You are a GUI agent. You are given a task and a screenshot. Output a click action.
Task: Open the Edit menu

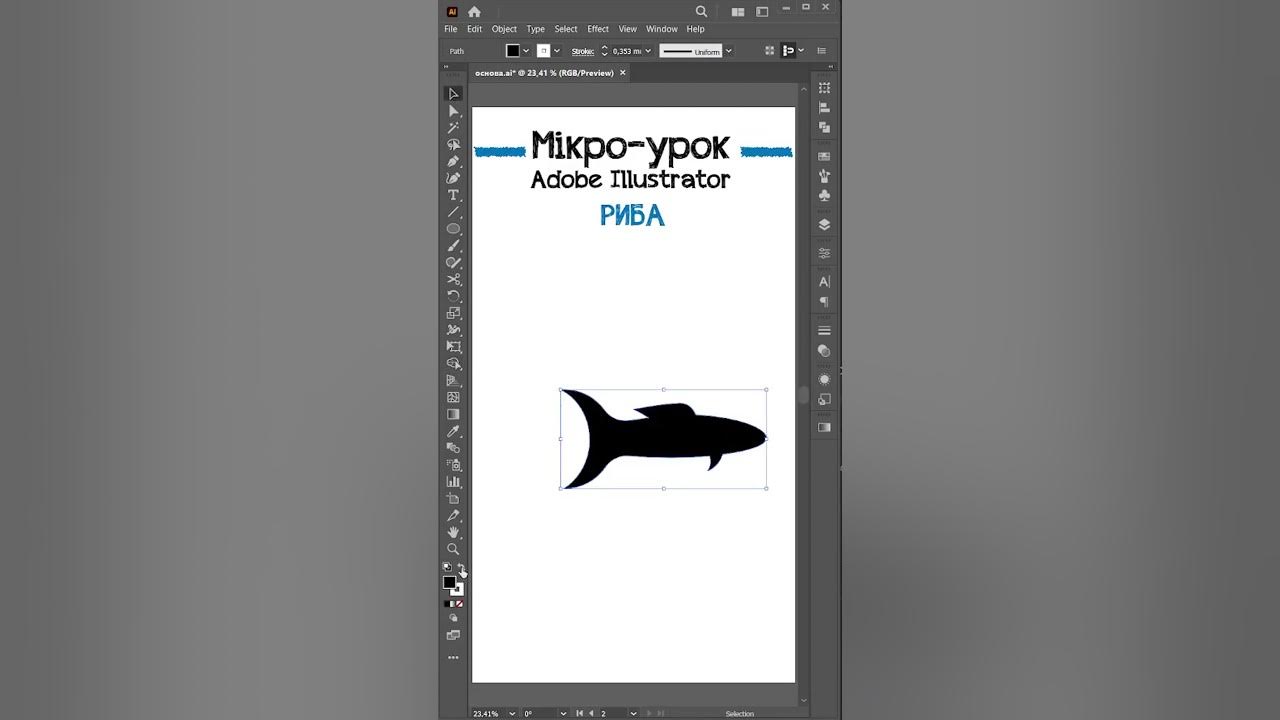tap(475, 29)
